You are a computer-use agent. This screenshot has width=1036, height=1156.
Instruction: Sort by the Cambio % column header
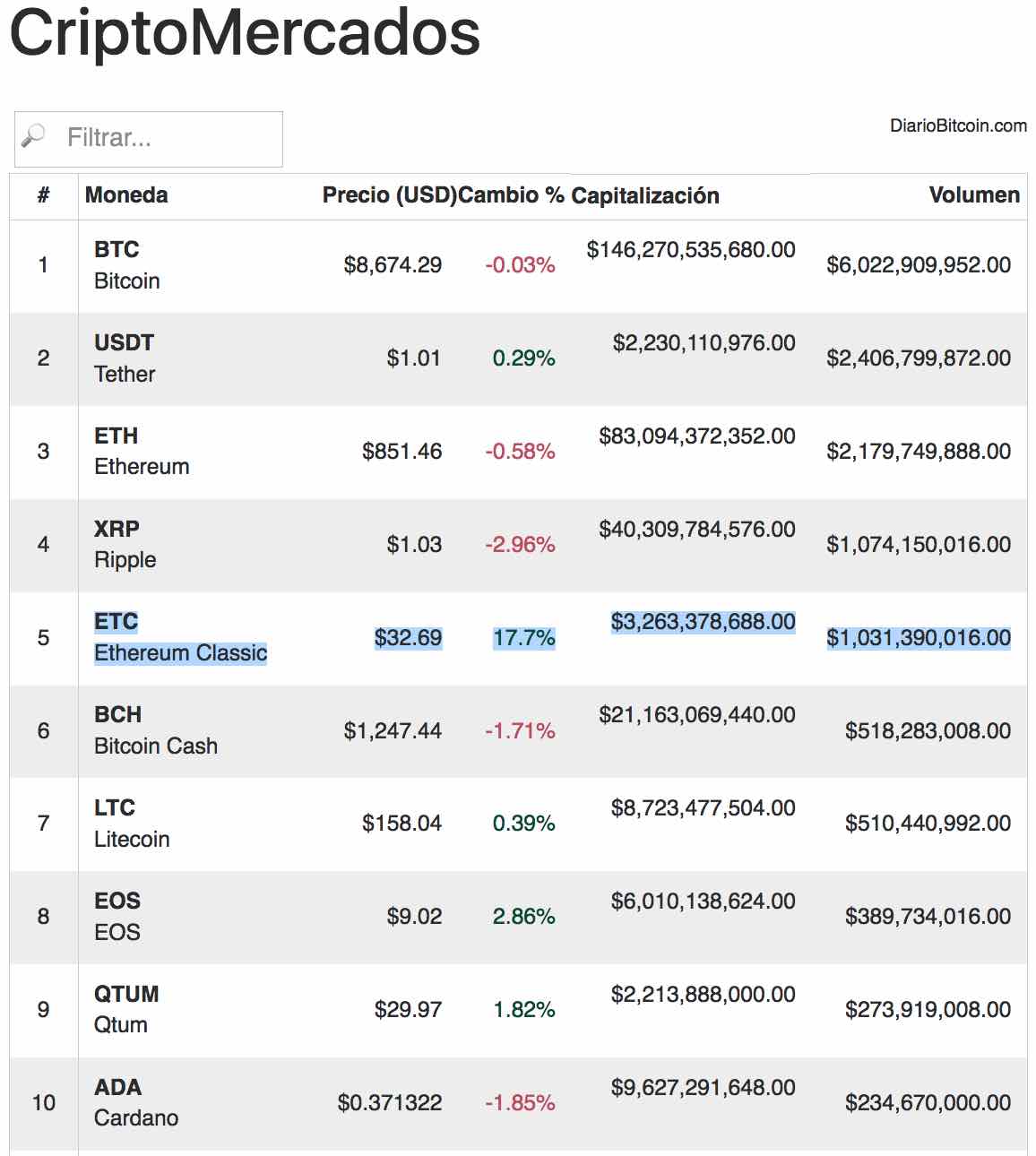pyautogui.click(x=511, y=195)
